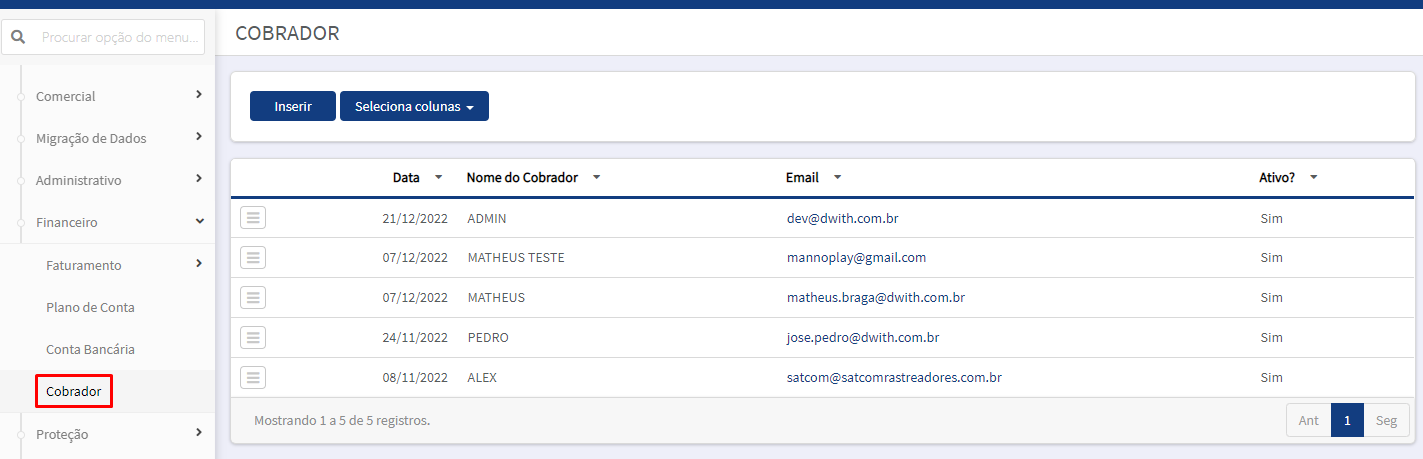The height and width of the screenshot is (459, 1423).
Task: Click 'Mostrando 1 a 5 de 5 registros' text
Action: 342,420
